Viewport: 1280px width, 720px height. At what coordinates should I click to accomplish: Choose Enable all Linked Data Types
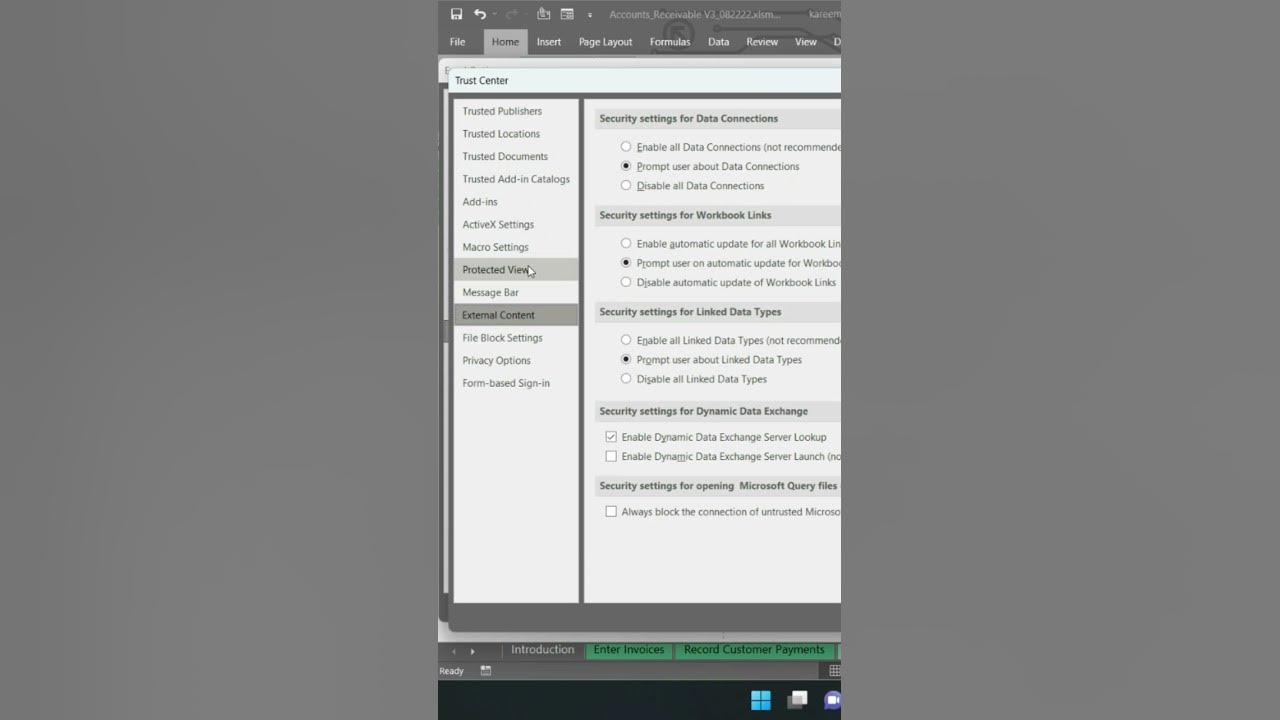click(x=626, y=340)
